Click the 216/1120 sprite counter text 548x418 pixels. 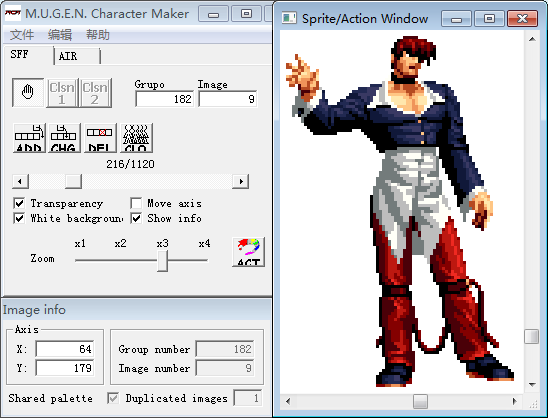click(130, 164)
